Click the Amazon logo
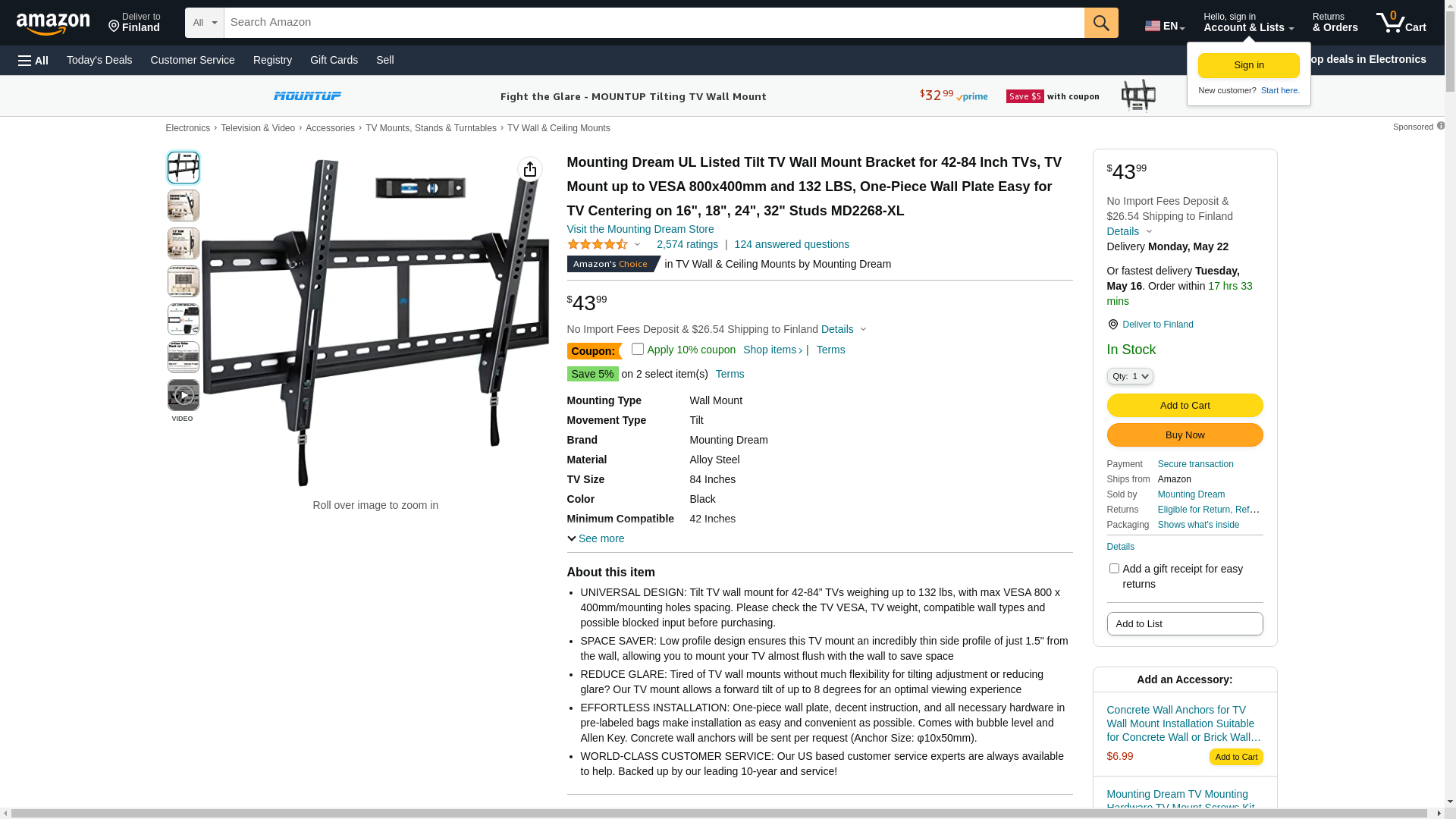 (x=53, y=24)
